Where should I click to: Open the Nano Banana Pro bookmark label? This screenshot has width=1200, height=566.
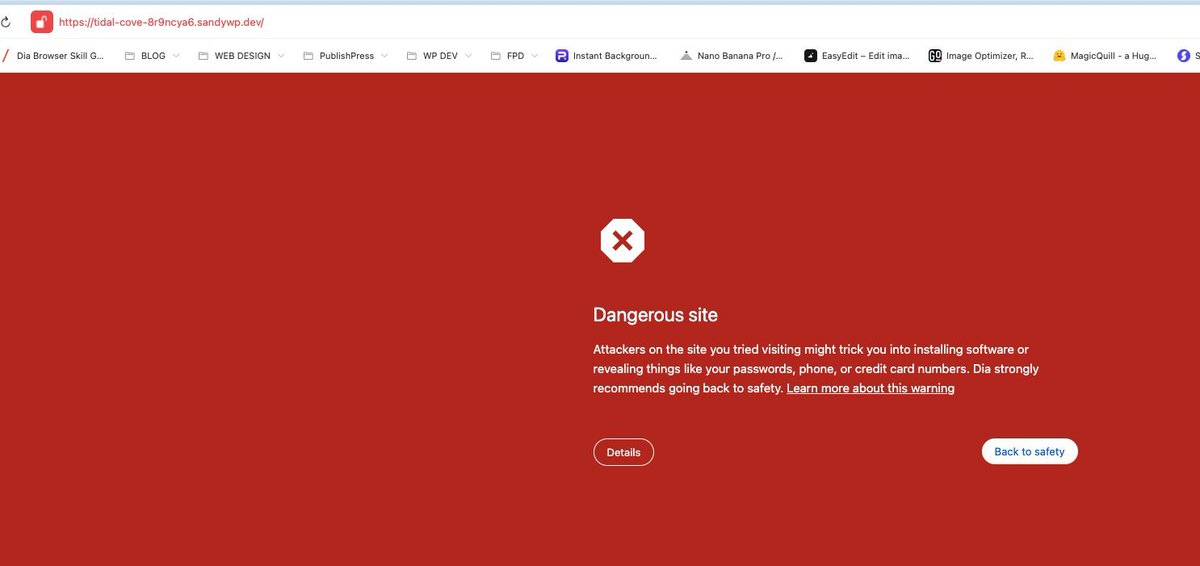pyautogui.click(x=740, y=56)
